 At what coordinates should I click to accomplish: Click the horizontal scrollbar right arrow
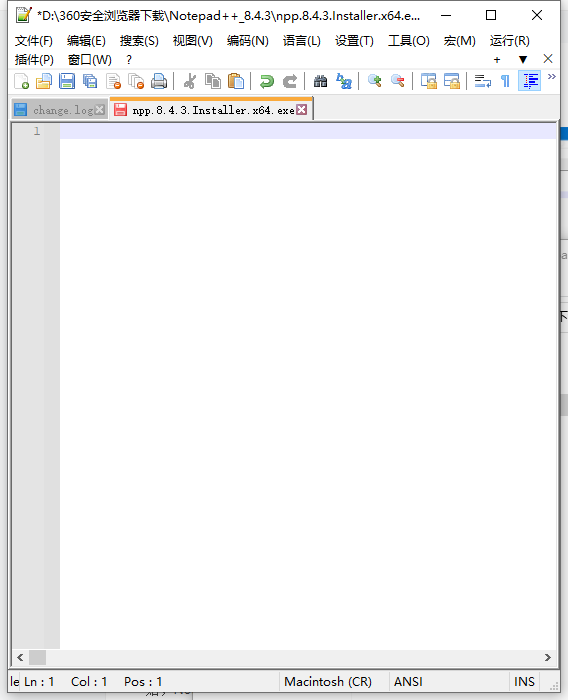pos(548,657)
